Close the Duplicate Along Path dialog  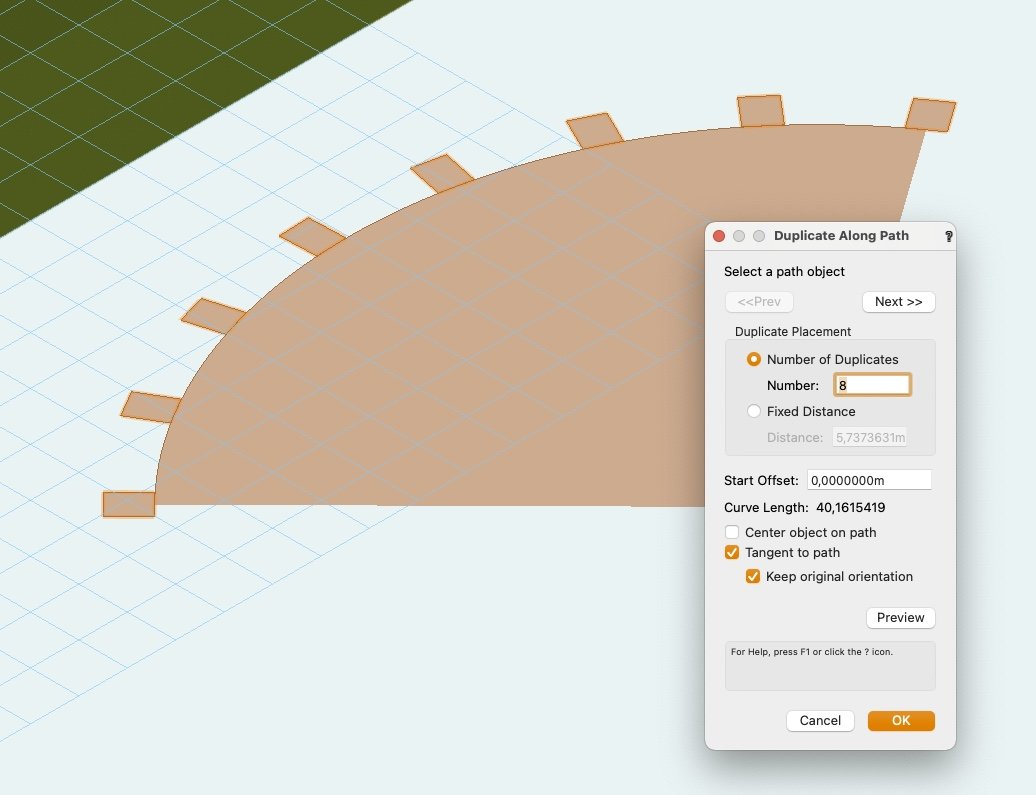coord(718,236)
